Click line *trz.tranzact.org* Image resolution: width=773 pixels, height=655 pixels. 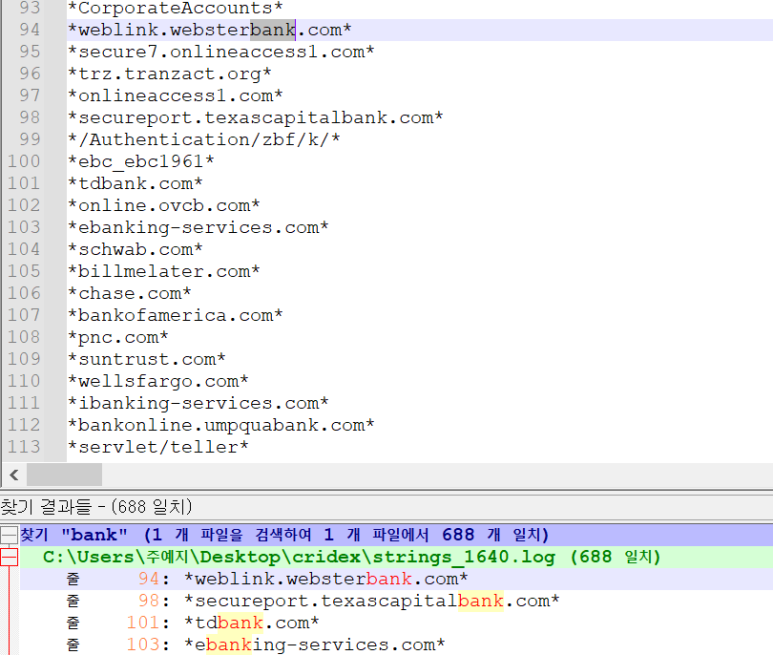(169, 74)
